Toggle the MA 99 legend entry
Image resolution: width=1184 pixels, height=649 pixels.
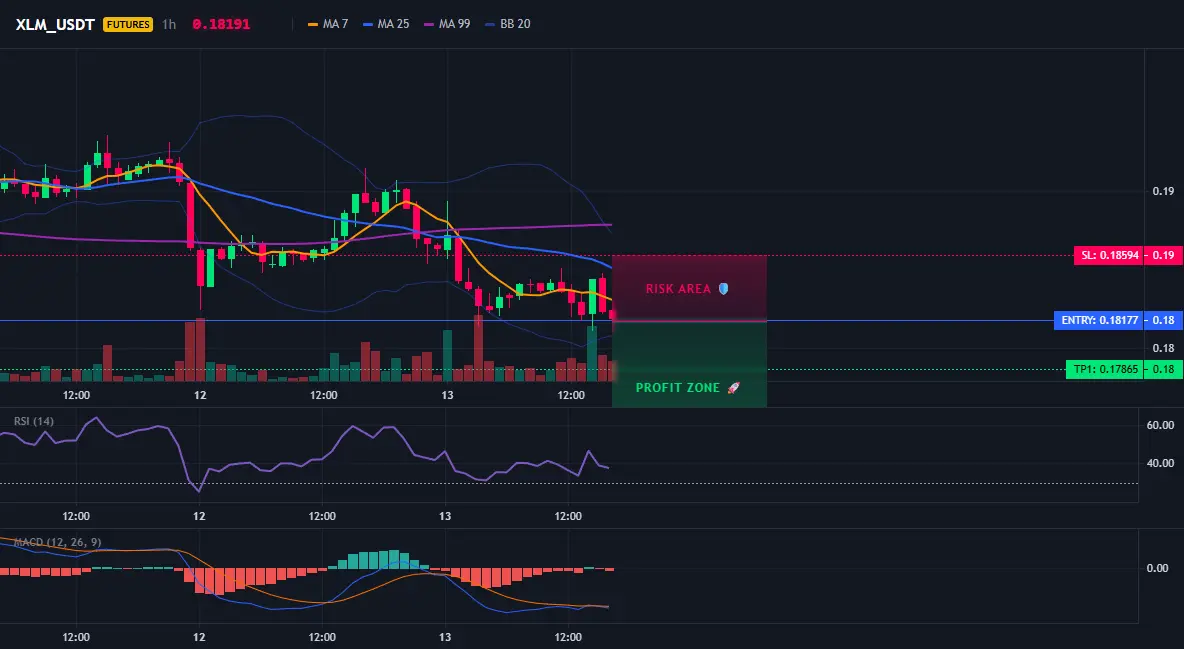[x=448, y=24]
